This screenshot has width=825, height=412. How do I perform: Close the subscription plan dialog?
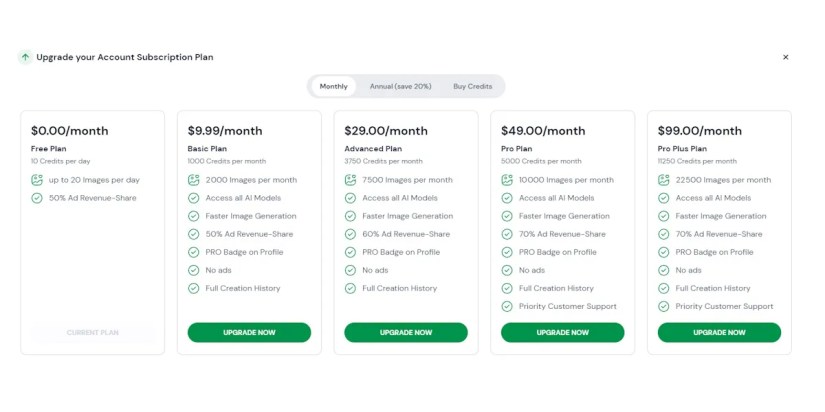coord(785,57)
